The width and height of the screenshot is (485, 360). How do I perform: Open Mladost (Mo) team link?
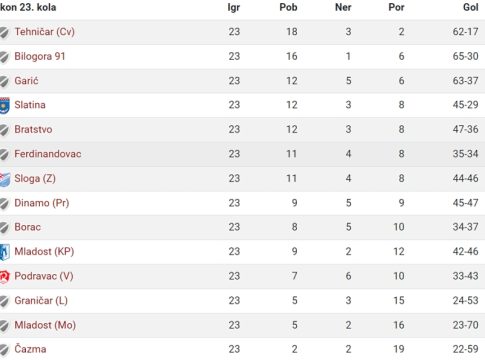(x=45, y=325)
